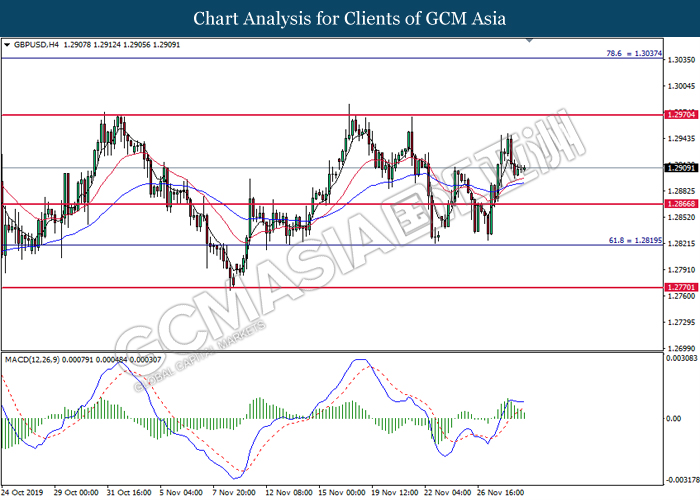
Task: Click the 7 Nov 20:00 time label
Action: click(239, 492)
